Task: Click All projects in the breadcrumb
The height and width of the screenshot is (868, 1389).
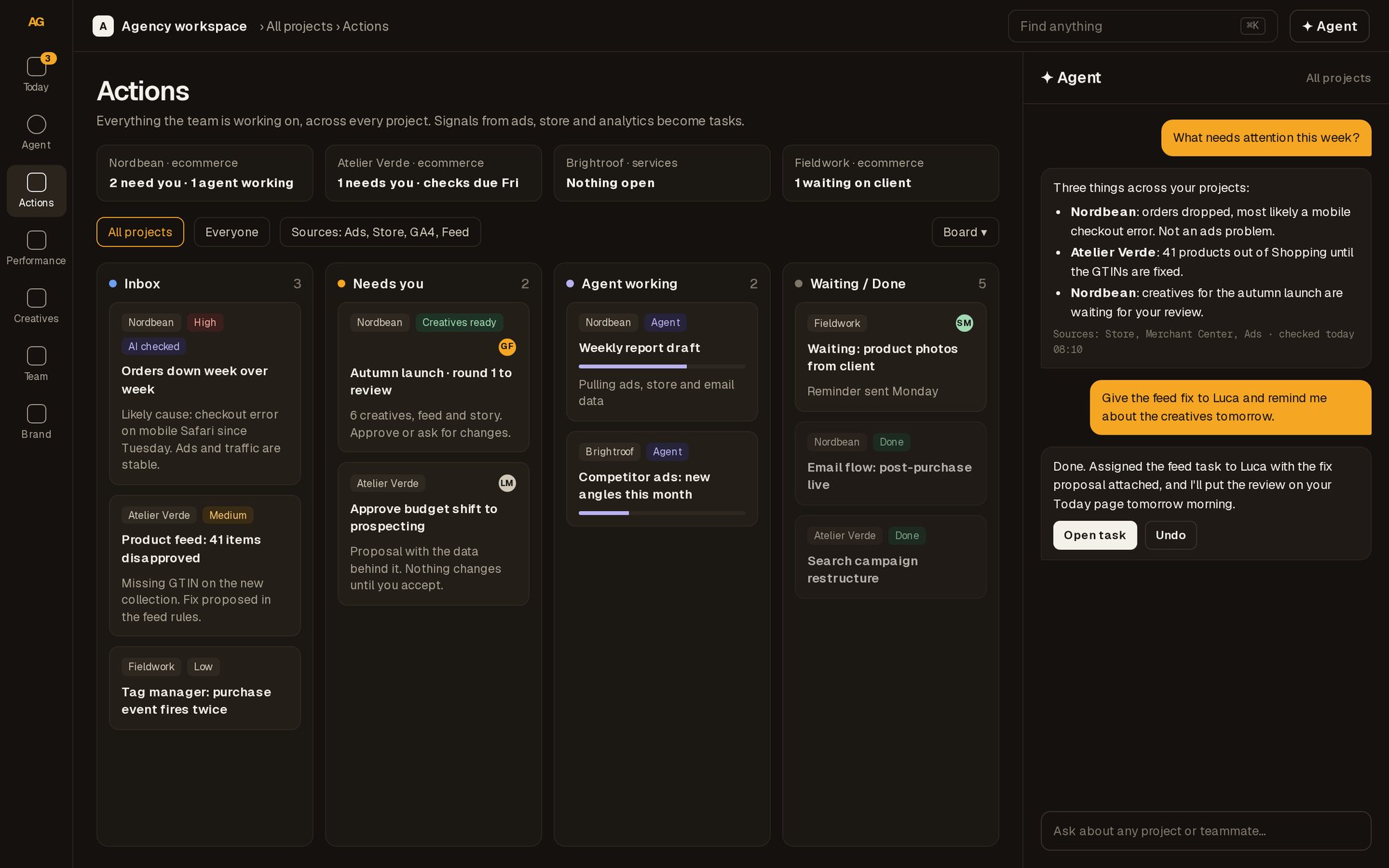Action: coord(299,26)
